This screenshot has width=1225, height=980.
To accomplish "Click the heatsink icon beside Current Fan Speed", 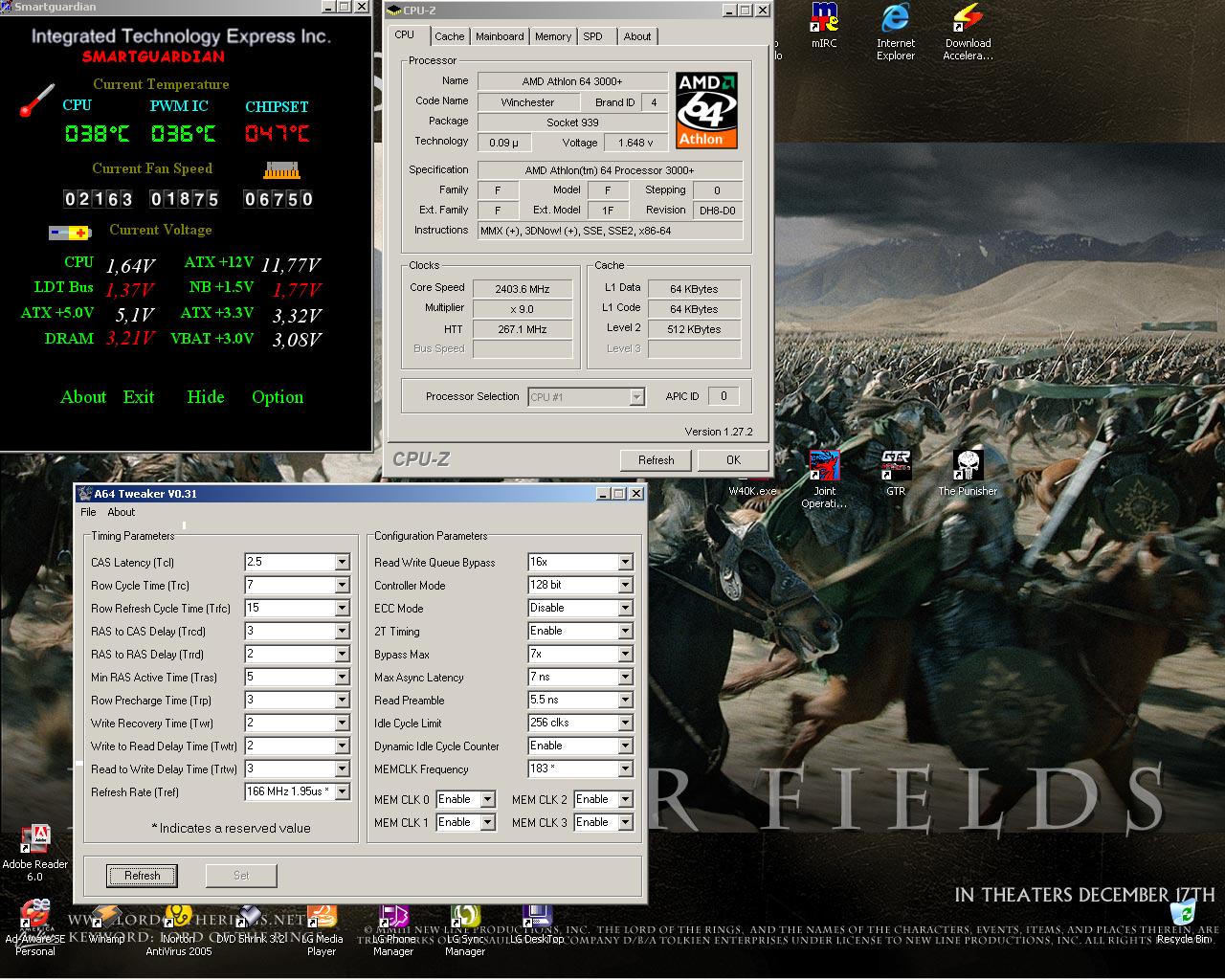I will point(281,170).
